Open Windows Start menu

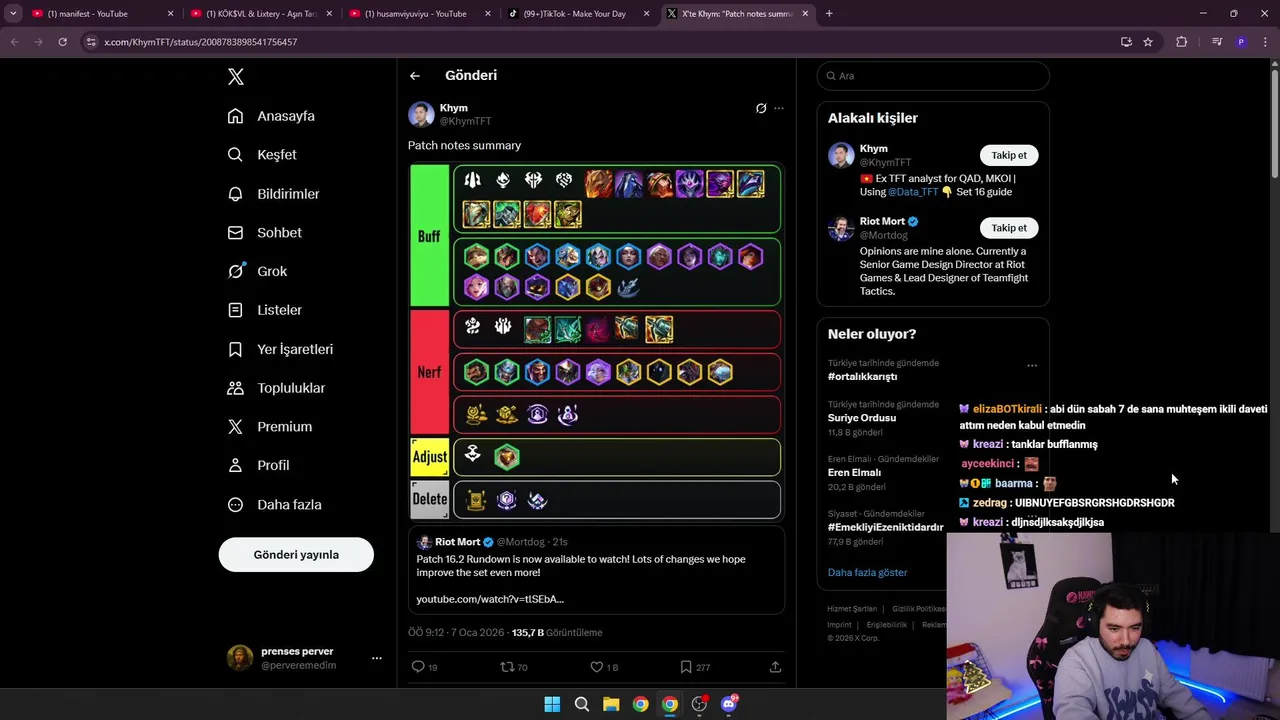click(x=552, y=704)
